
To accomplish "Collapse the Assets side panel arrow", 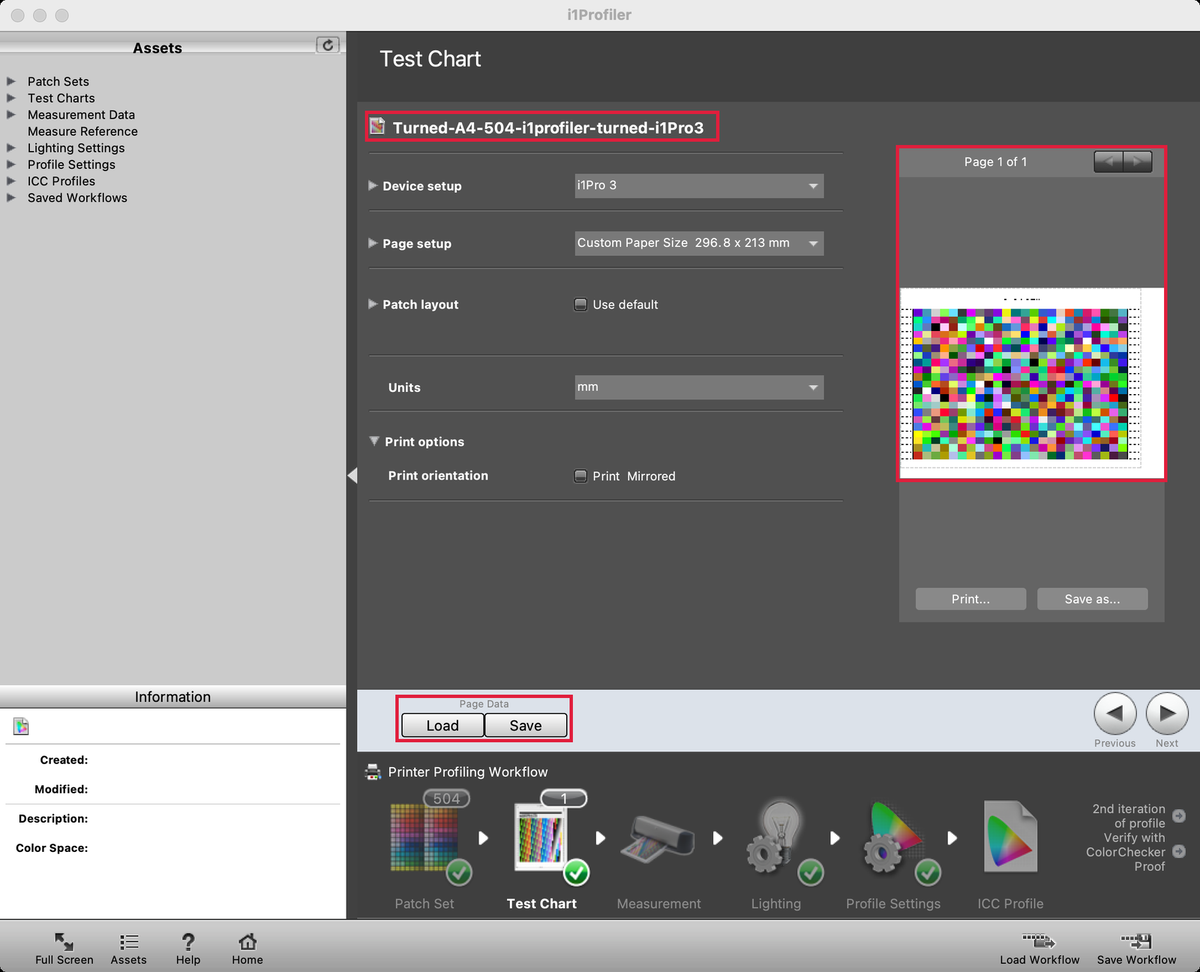I will [x=352, y=476].
